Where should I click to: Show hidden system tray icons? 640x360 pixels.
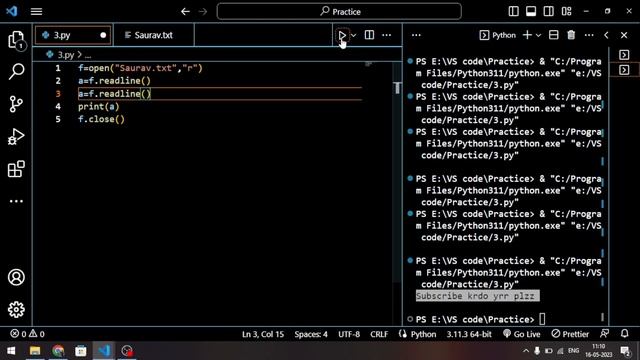pyautogui.click(x=526, y=351)
